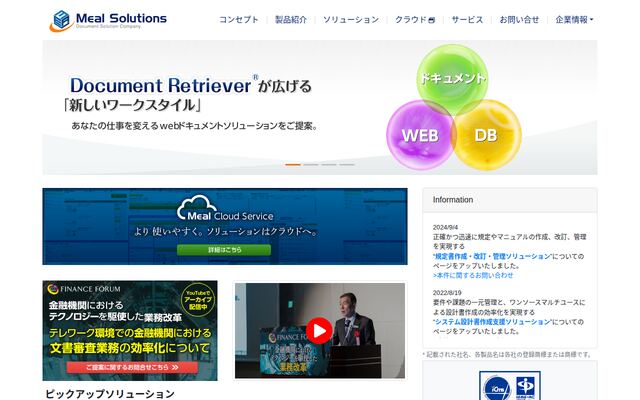Click the blue certification logo under Information
Viewport: 640px width, 400px height.
point(510,386)
